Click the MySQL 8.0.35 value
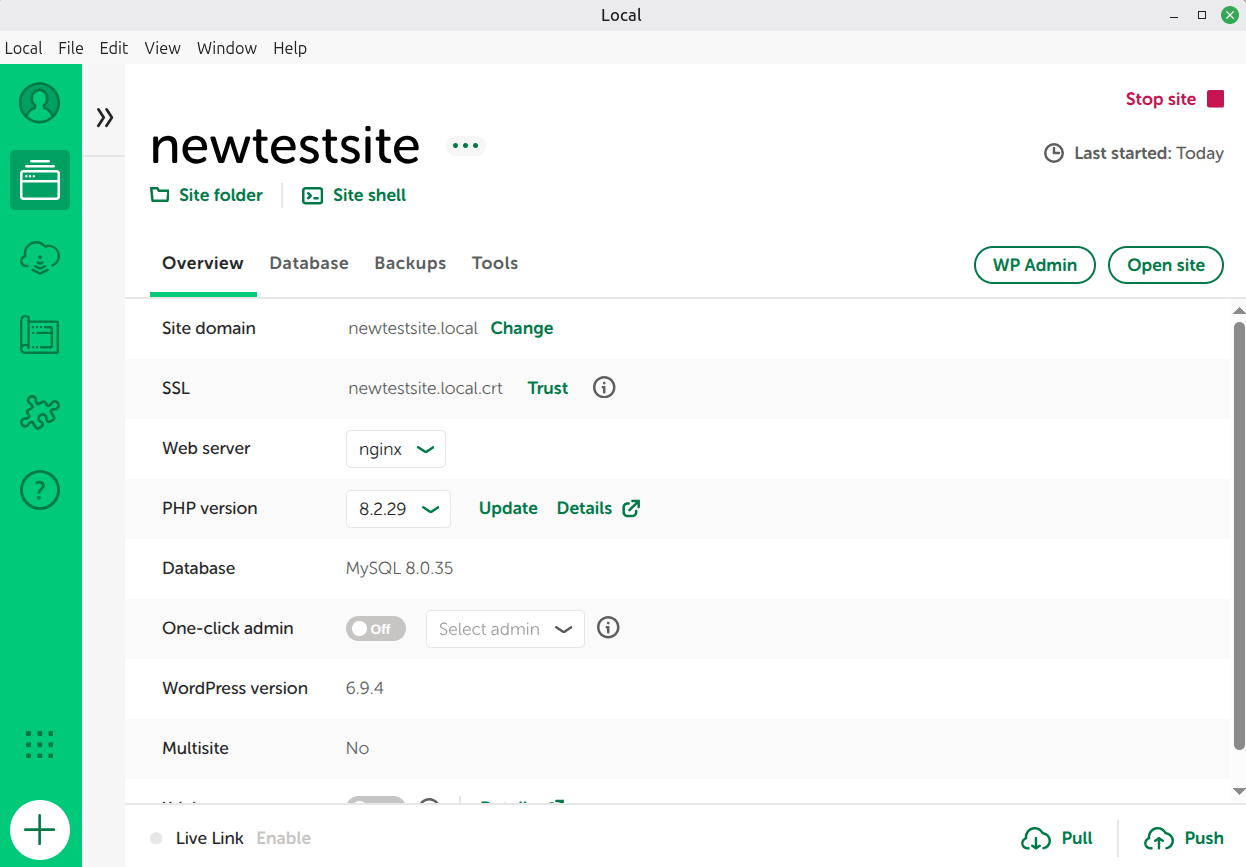Viewport: 1246px width, 867px height. pyautogui.click(x=400, y=568)
